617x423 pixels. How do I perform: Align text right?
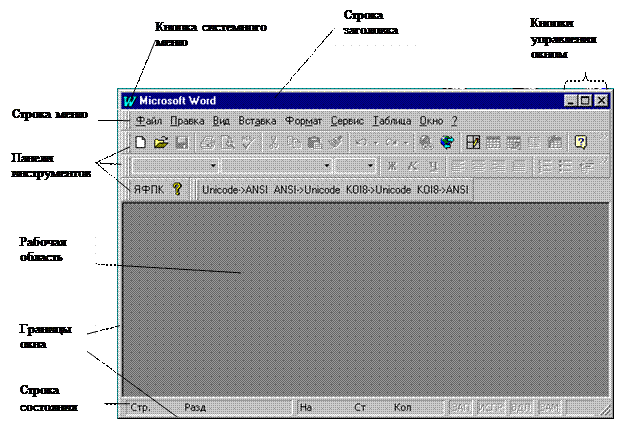(499, 166)
